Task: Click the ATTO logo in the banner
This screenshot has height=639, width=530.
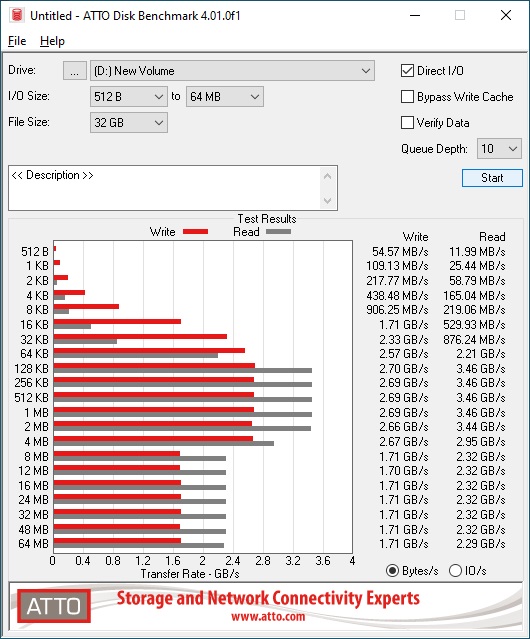Action: pos(54,606)
